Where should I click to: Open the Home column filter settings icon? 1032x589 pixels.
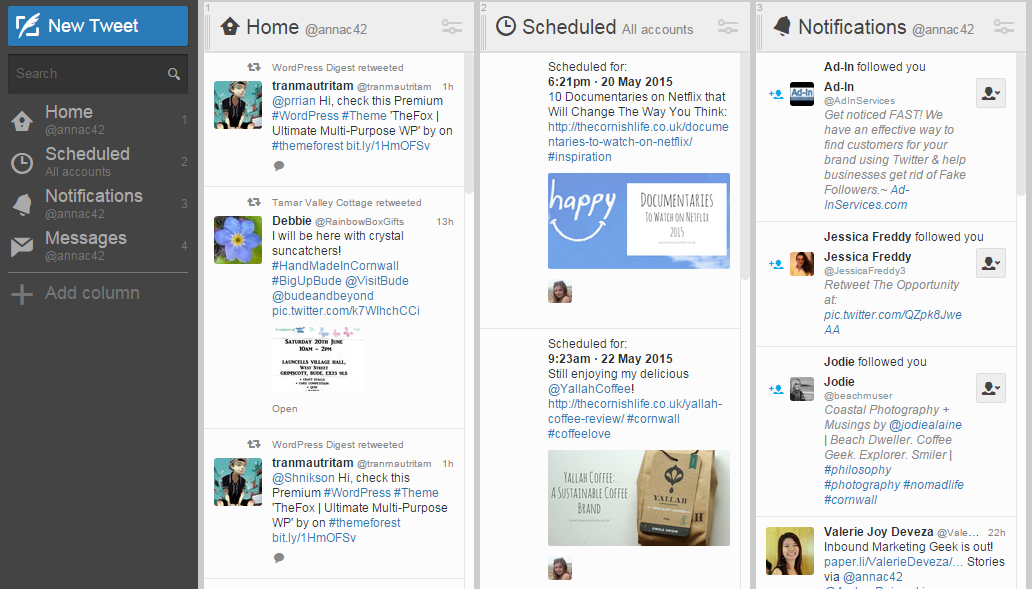click(452, 27)
